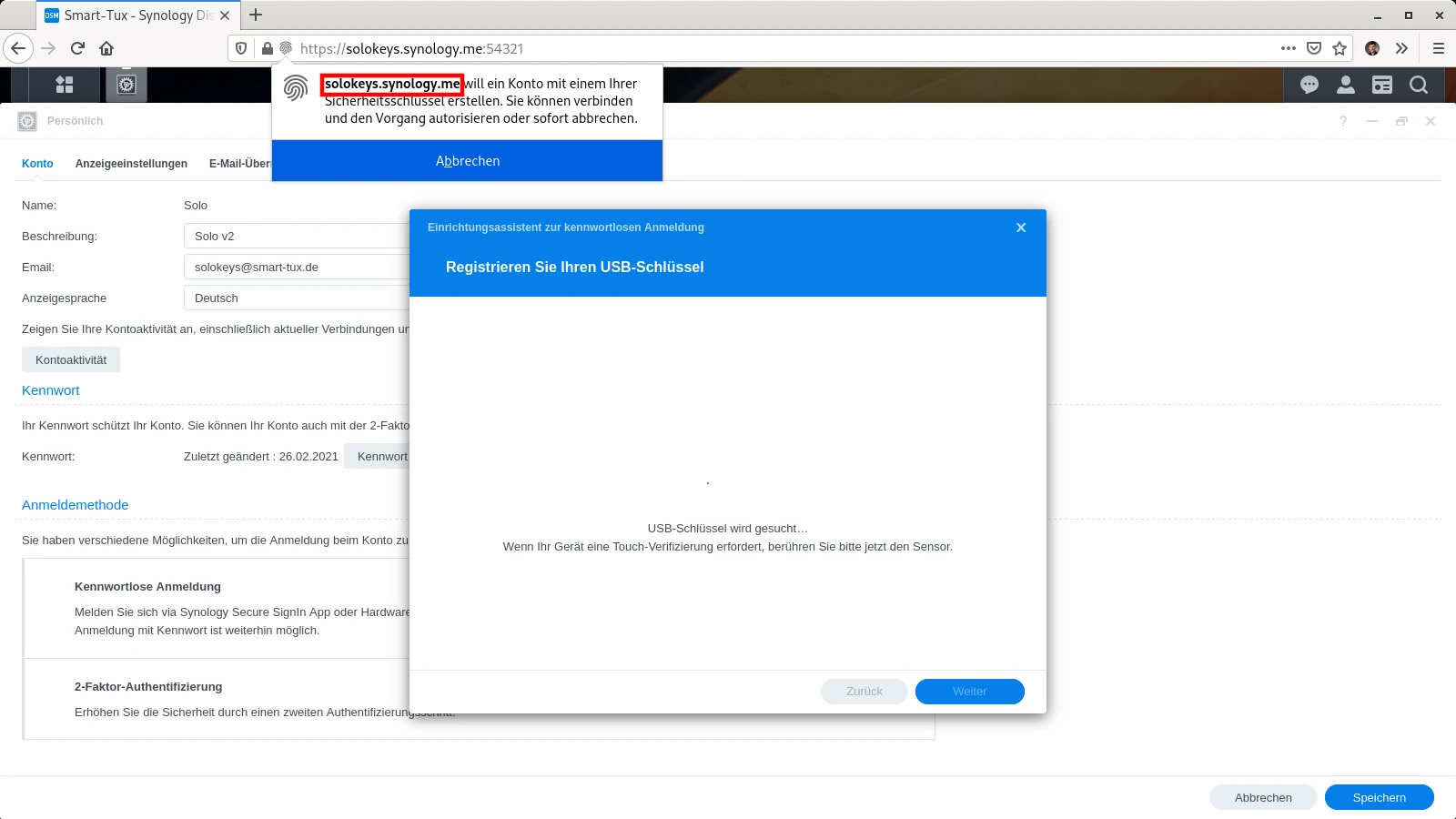The height and width of the screenshot is (819, 1456).
Task: Click the bottom Abbrechen button
Action: pos(1263,797)
